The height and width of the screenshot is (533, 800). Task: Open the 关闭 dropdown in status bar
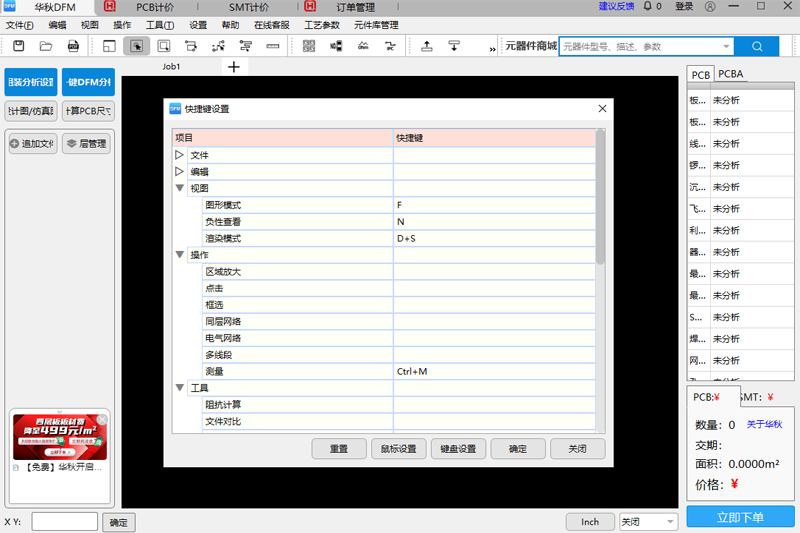pos(647,522)
